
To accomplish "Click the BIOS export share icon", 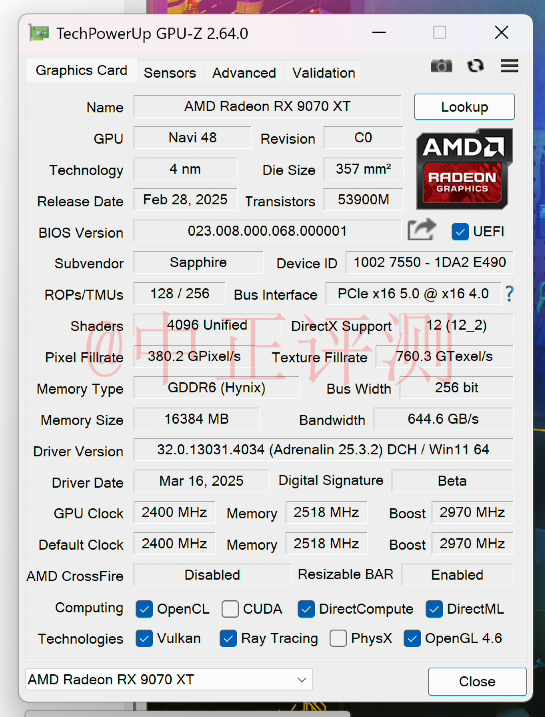I will click(421, 230).
